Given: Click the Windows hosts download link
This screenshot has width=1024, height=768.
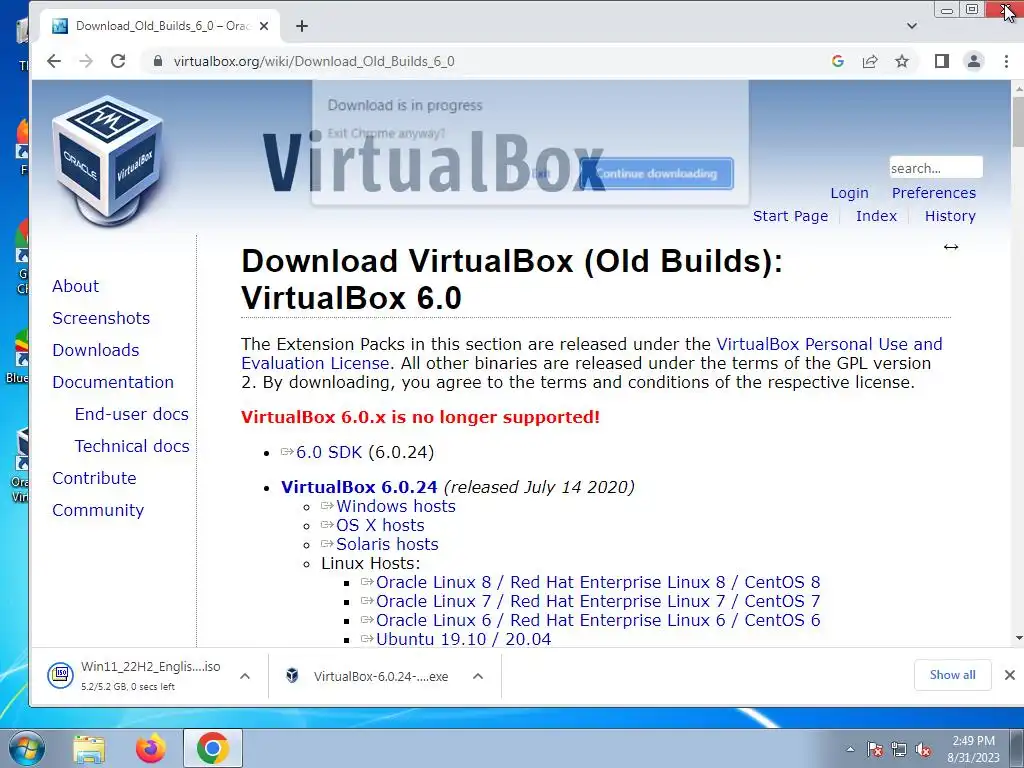Looking at the screenshot, I should click(396, 506).
